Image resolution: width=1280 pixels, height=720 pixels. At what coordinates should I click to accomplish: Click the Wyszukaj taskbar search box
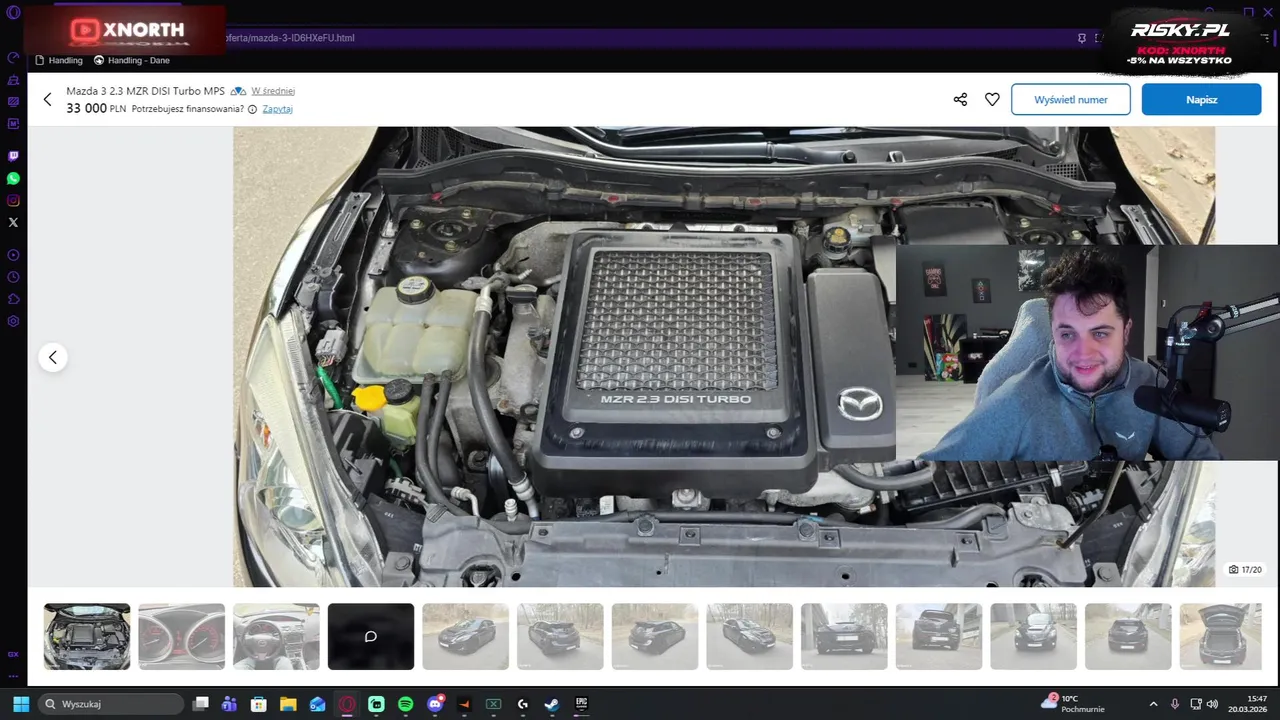tap(111, 704)
